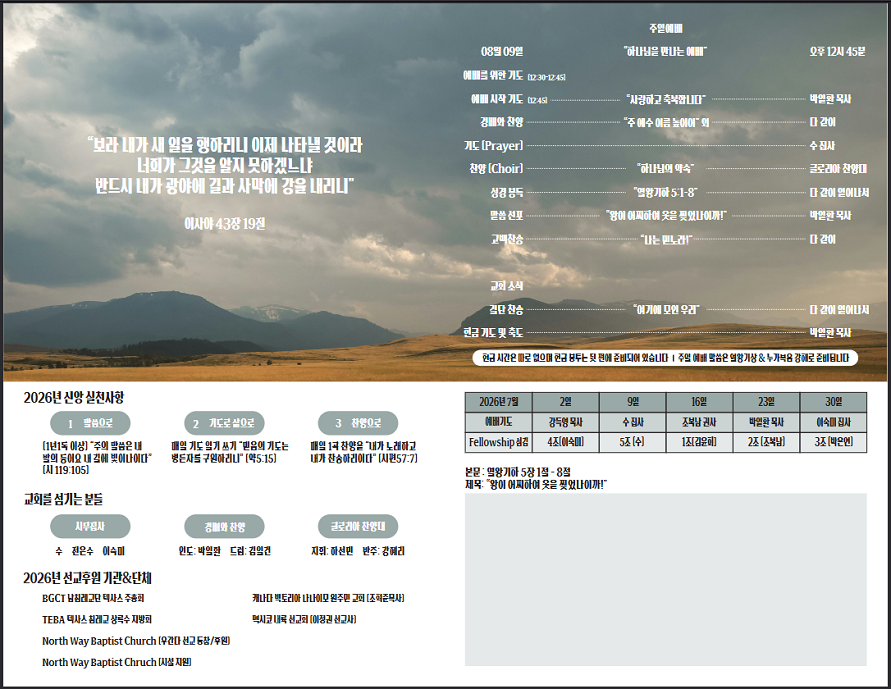Click '인도: 박일환' worship leader text

pos(199,552)
